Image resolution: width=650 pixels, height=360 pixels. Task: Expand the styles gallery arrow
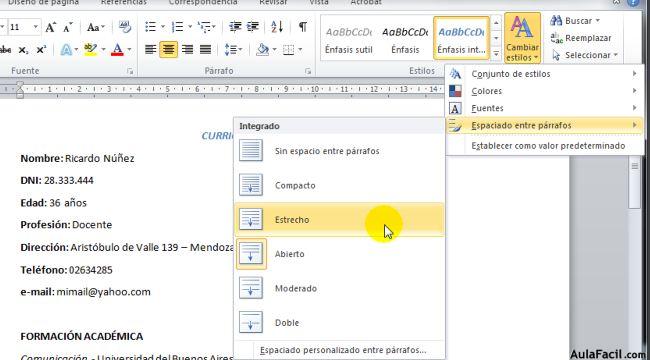point(496,54)
